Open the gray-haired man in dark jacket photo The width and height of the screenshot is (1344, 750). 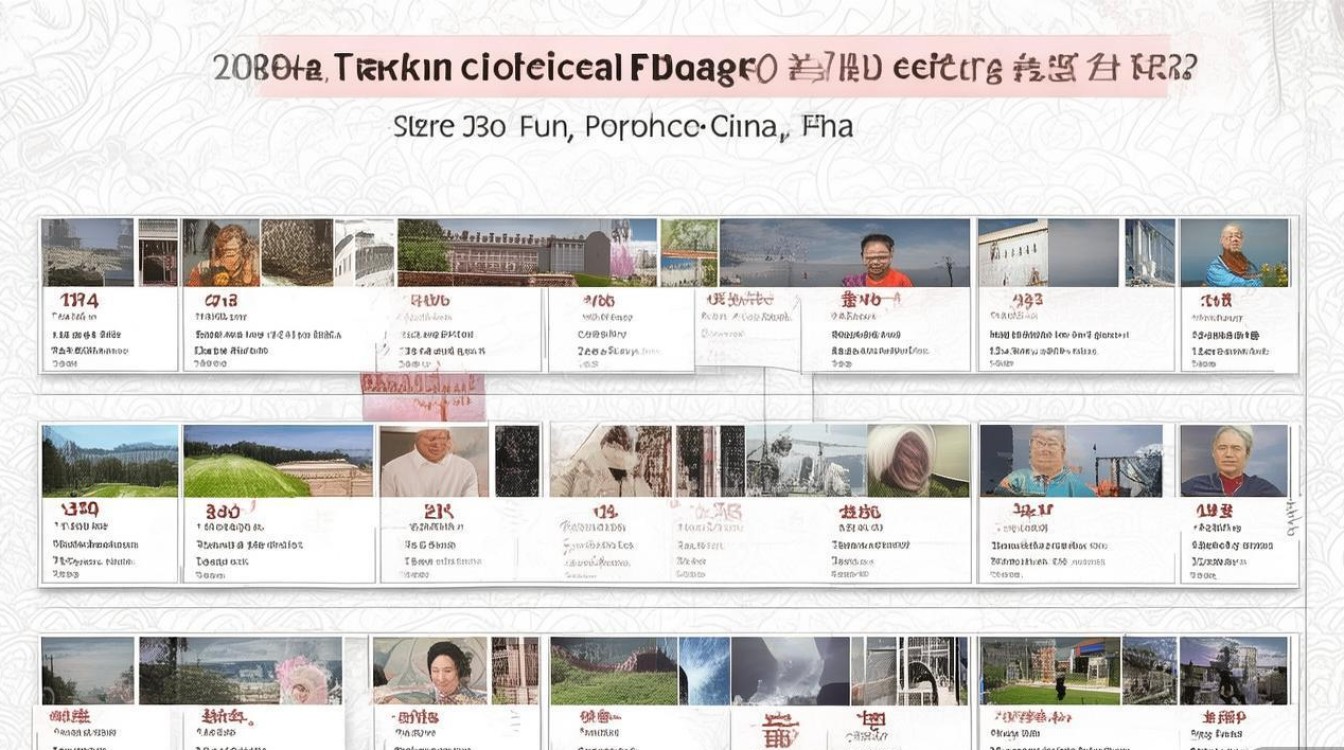[1233, 461]
